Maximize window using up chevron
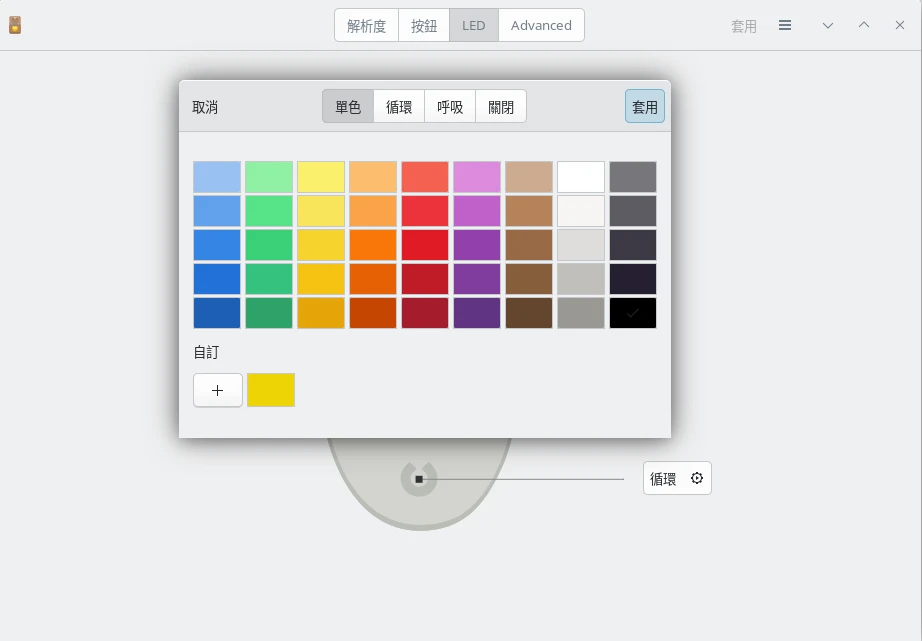 tap(864, 25)
